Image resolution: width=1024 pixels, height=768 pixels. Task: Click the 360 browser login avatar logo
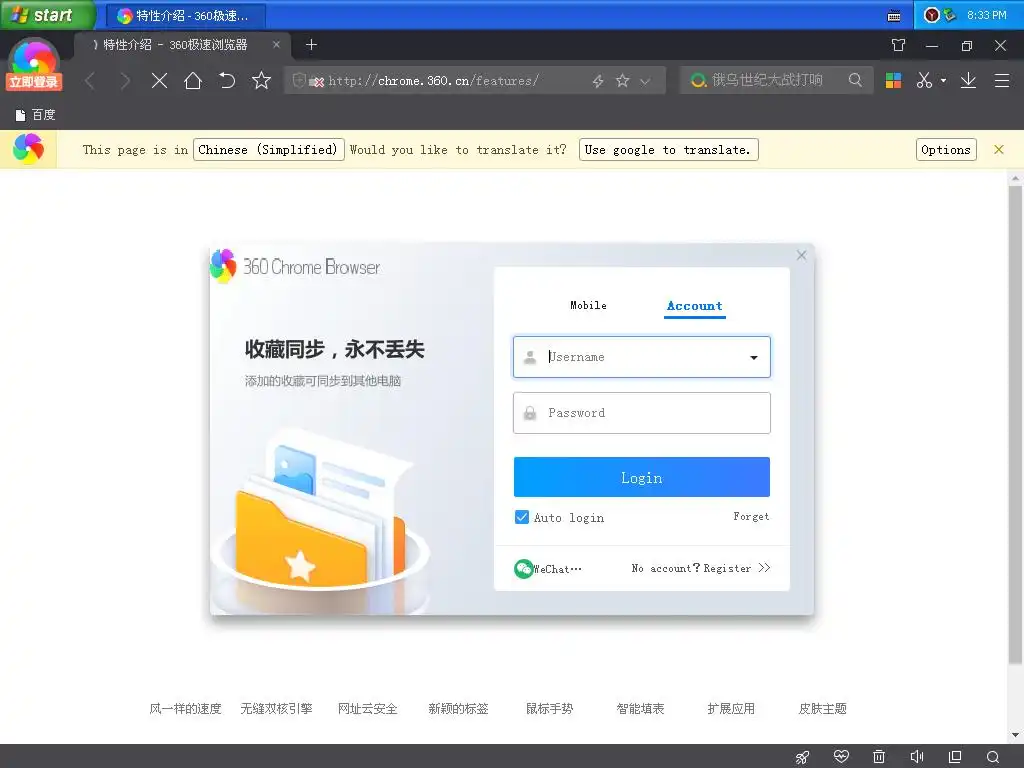[x=33, y=65]
